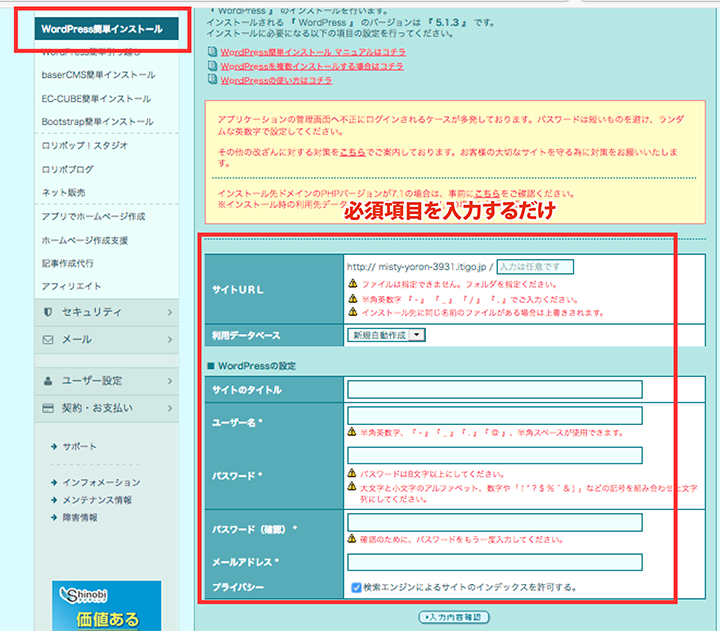Screen dimensions: 720x631
Task: Click the パスワード（確認） input field
Action: pyautogui.click(x=495, y=523)
